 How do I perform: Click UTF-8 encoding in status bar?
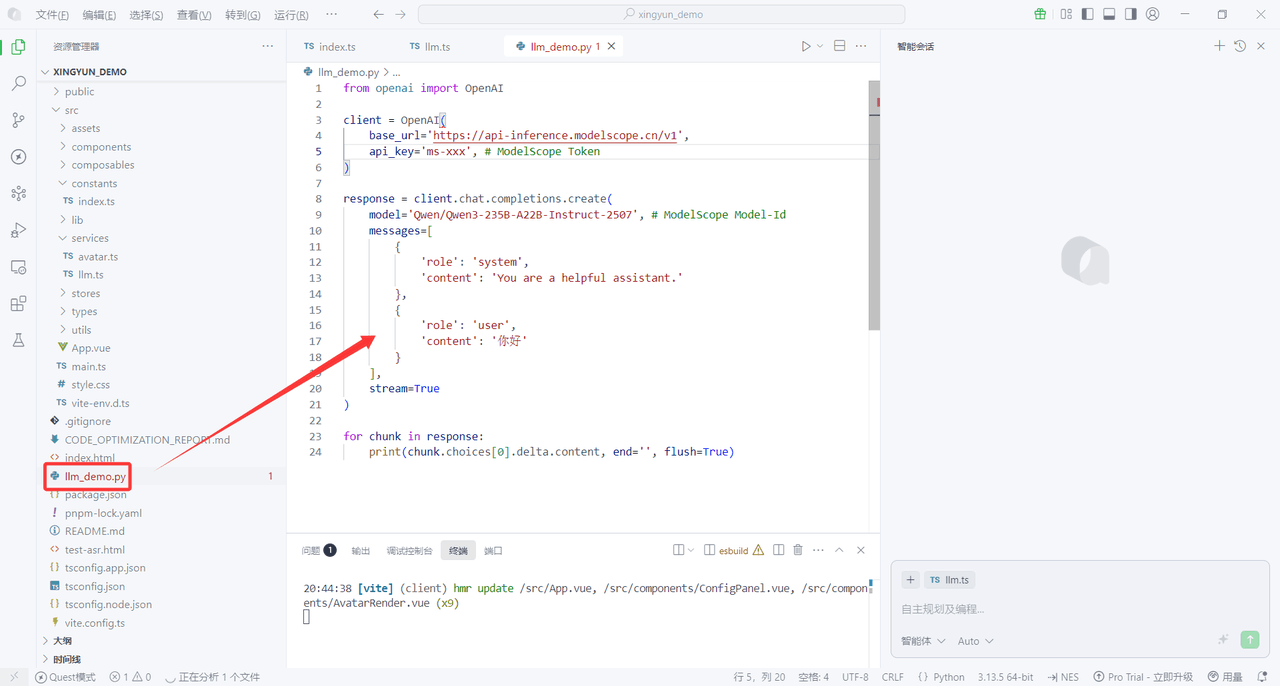(x=855, y=677)
